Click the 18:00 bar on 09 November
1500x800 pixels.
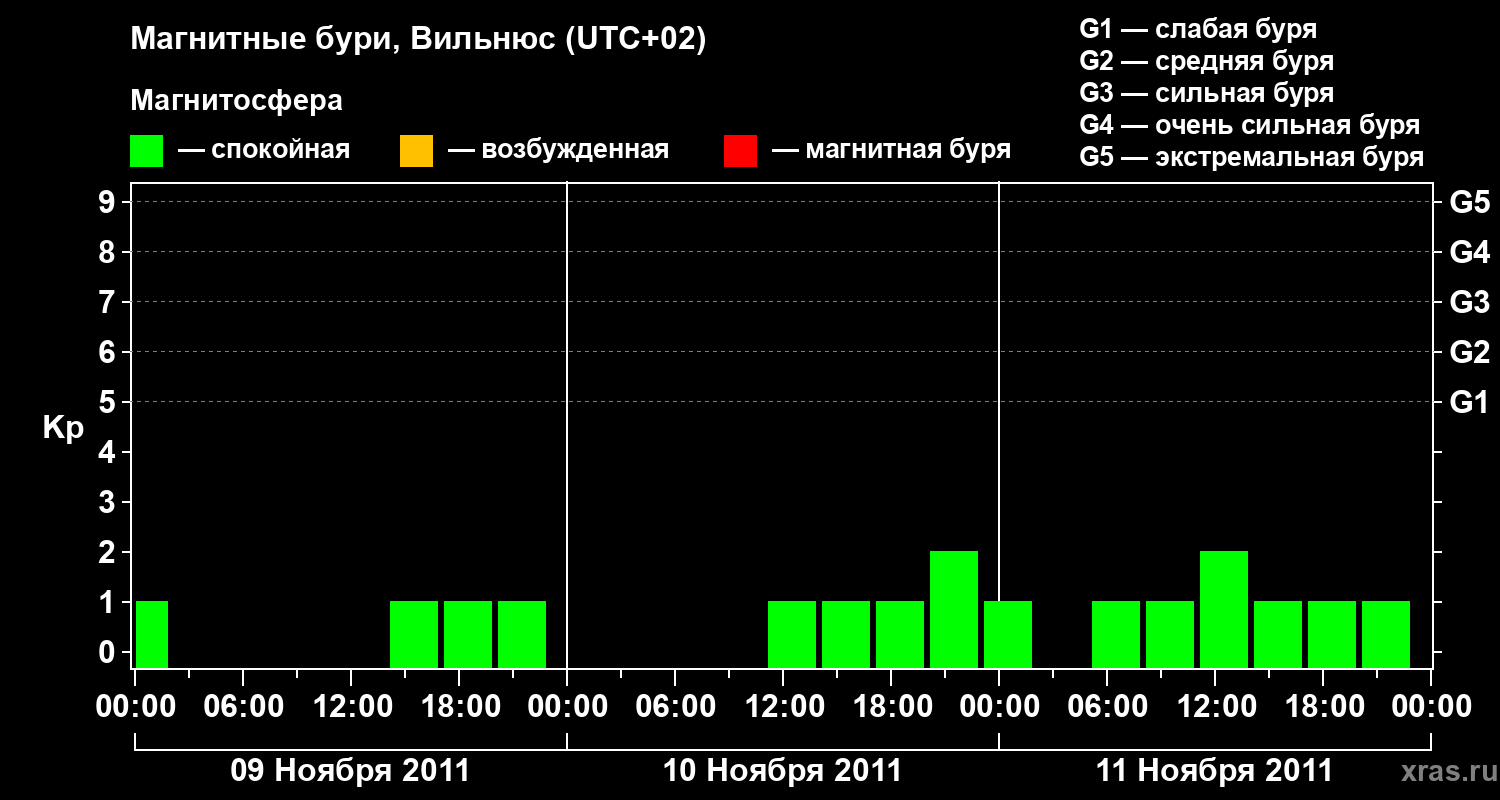click(x=468, y=634)
